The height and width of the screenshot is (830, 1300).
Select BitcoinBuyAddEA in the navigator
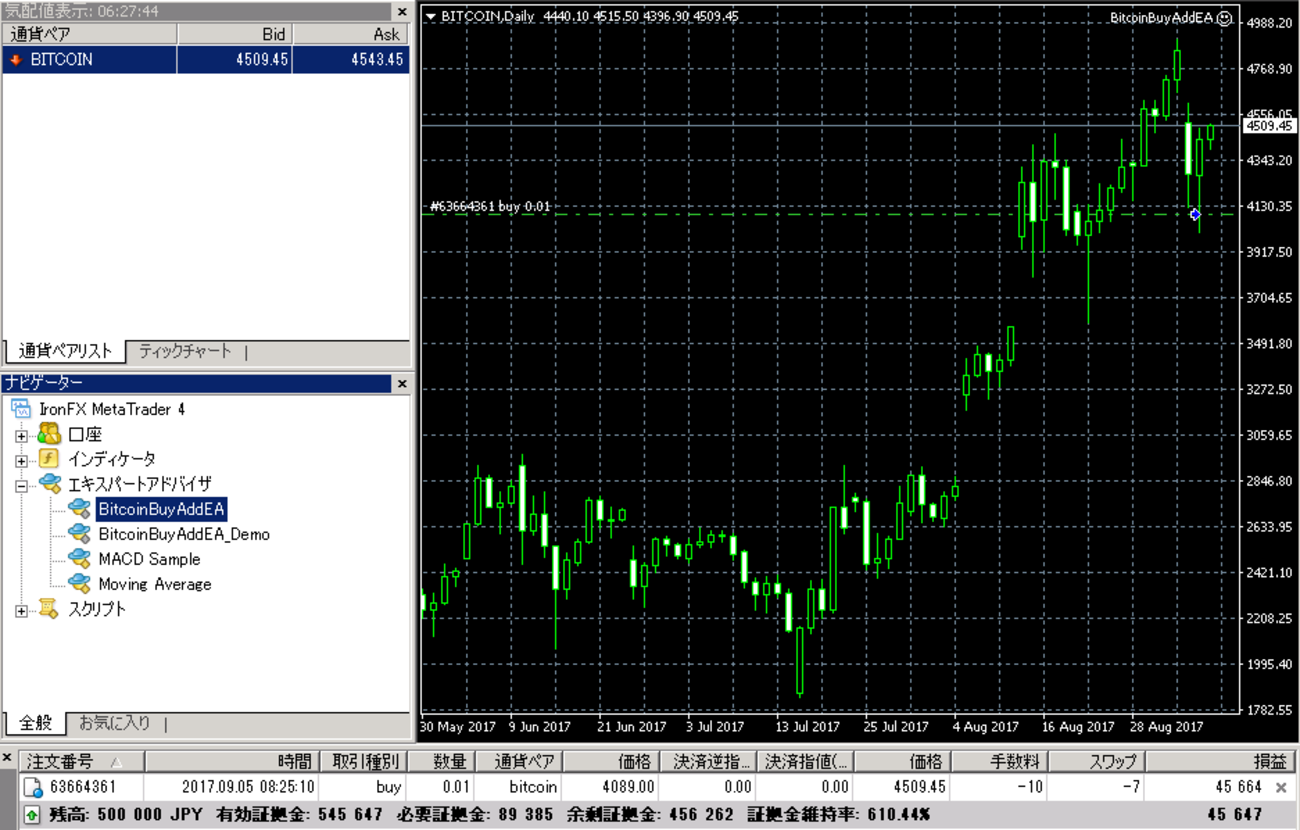click(x=162, y=509)
